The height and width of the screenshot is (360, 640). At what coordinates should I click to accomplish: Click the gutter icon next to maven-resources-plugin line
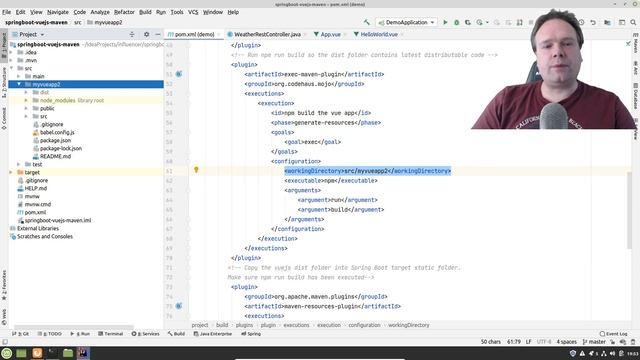pyautogui.click(x=179, y=306)
